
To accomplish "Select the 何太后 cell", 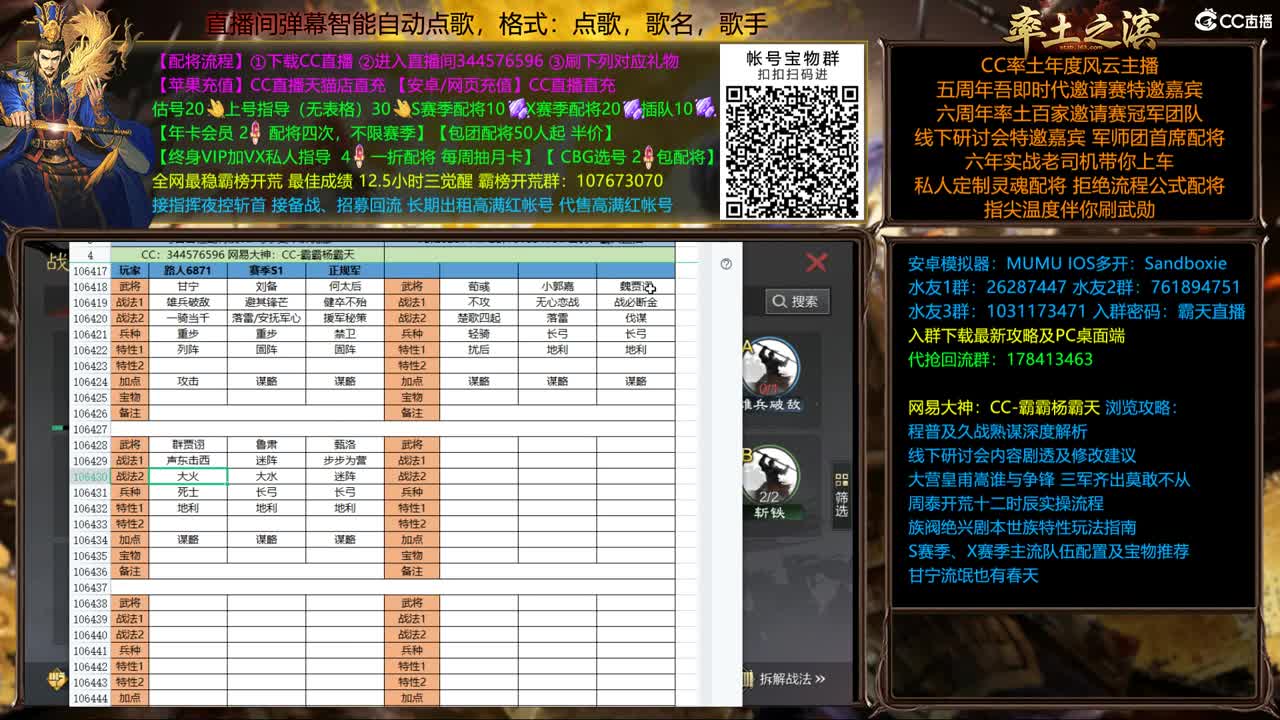I will 345,287.
